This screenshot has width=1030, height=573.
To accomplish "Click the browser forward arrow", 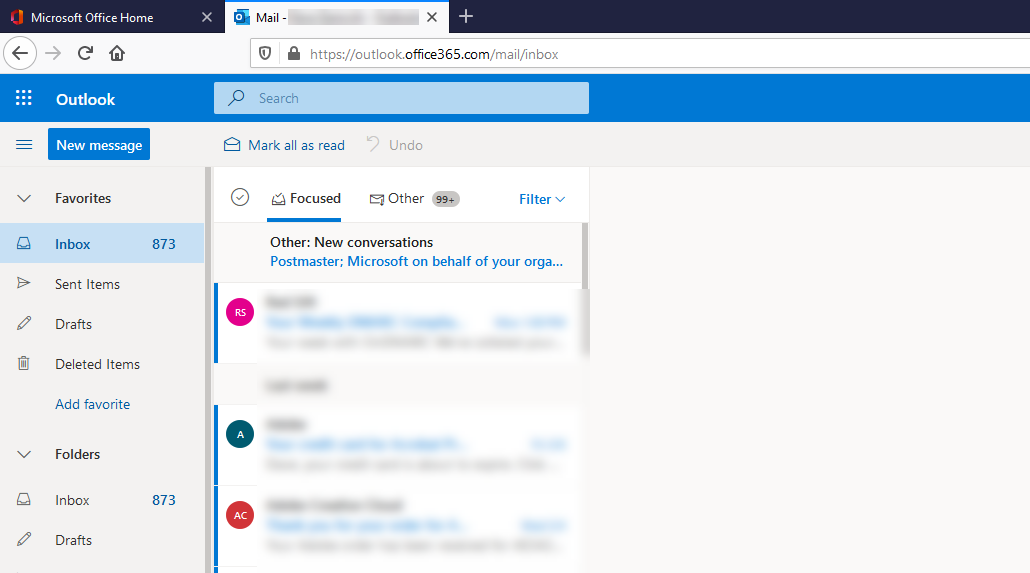I will coord(53,53).
